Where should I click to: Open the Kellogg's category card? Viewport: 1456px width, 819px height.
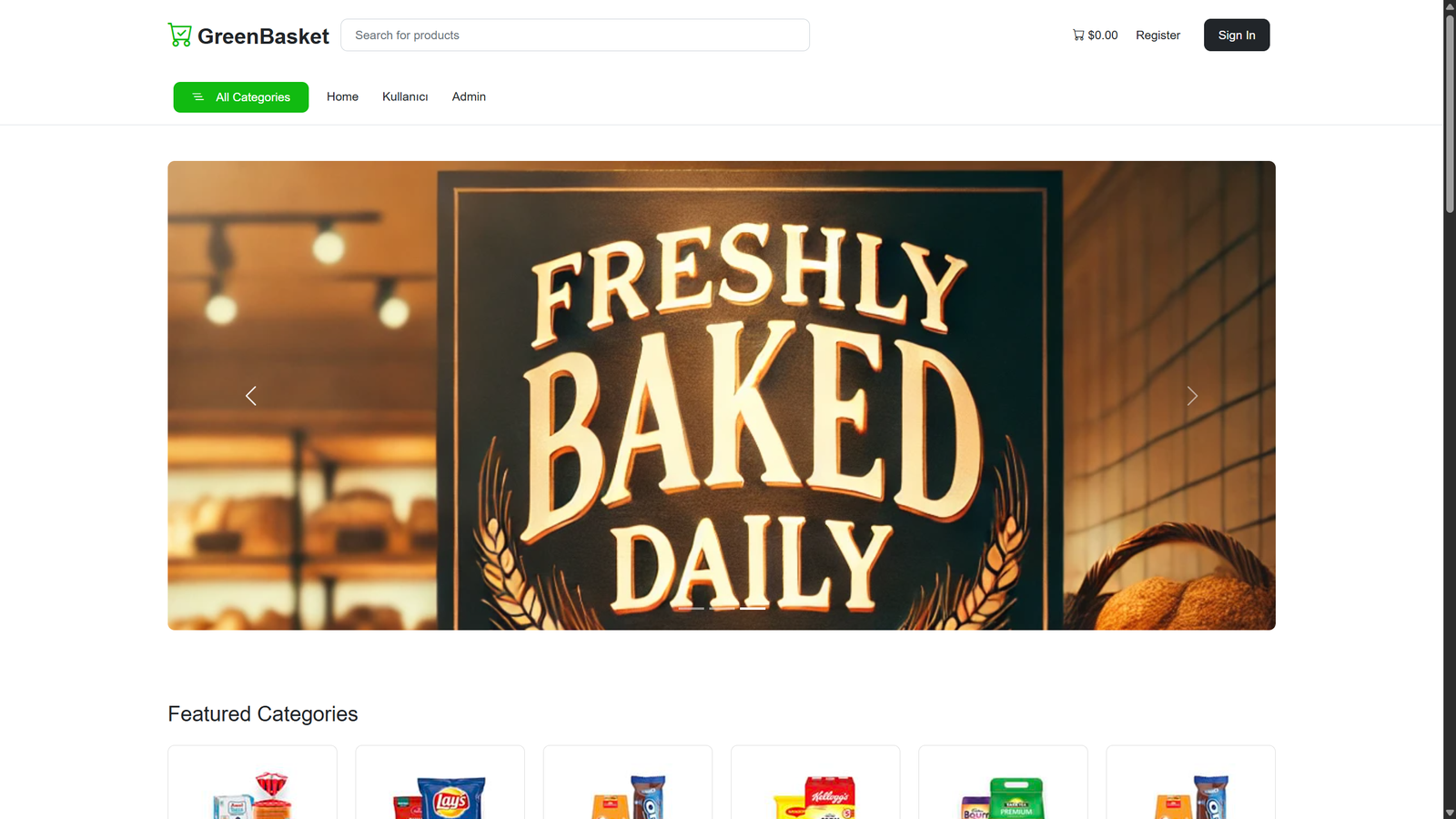(815, 783)
